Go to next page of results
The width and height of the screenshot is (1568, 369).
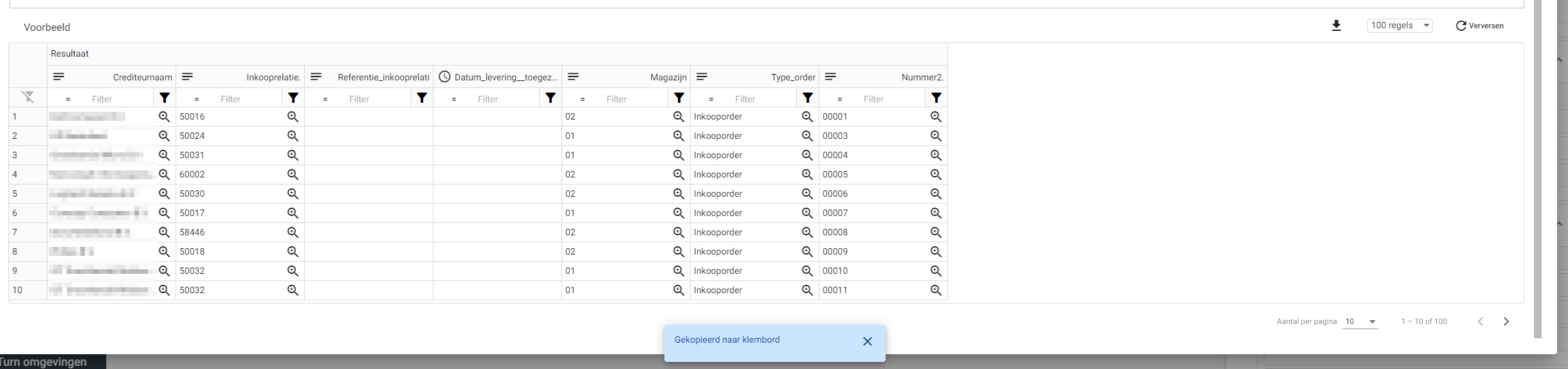pyautogui.click(x=1506, y=321)
